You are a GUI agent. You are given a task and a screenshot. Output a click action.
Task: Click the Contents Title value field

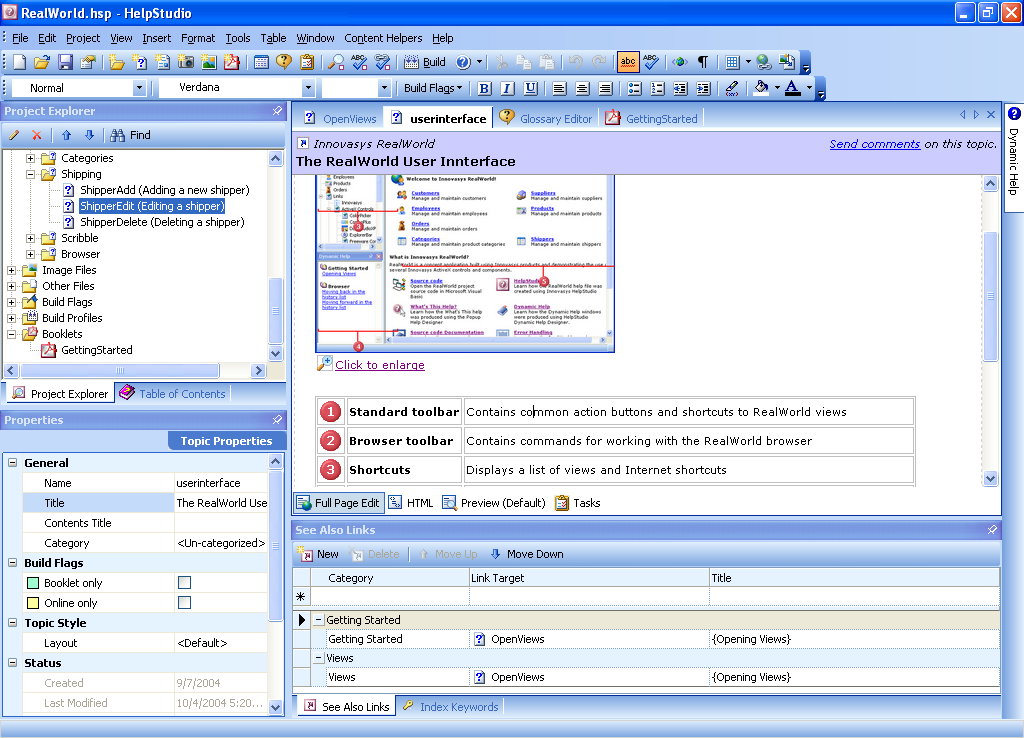click(x=221, y=523)
